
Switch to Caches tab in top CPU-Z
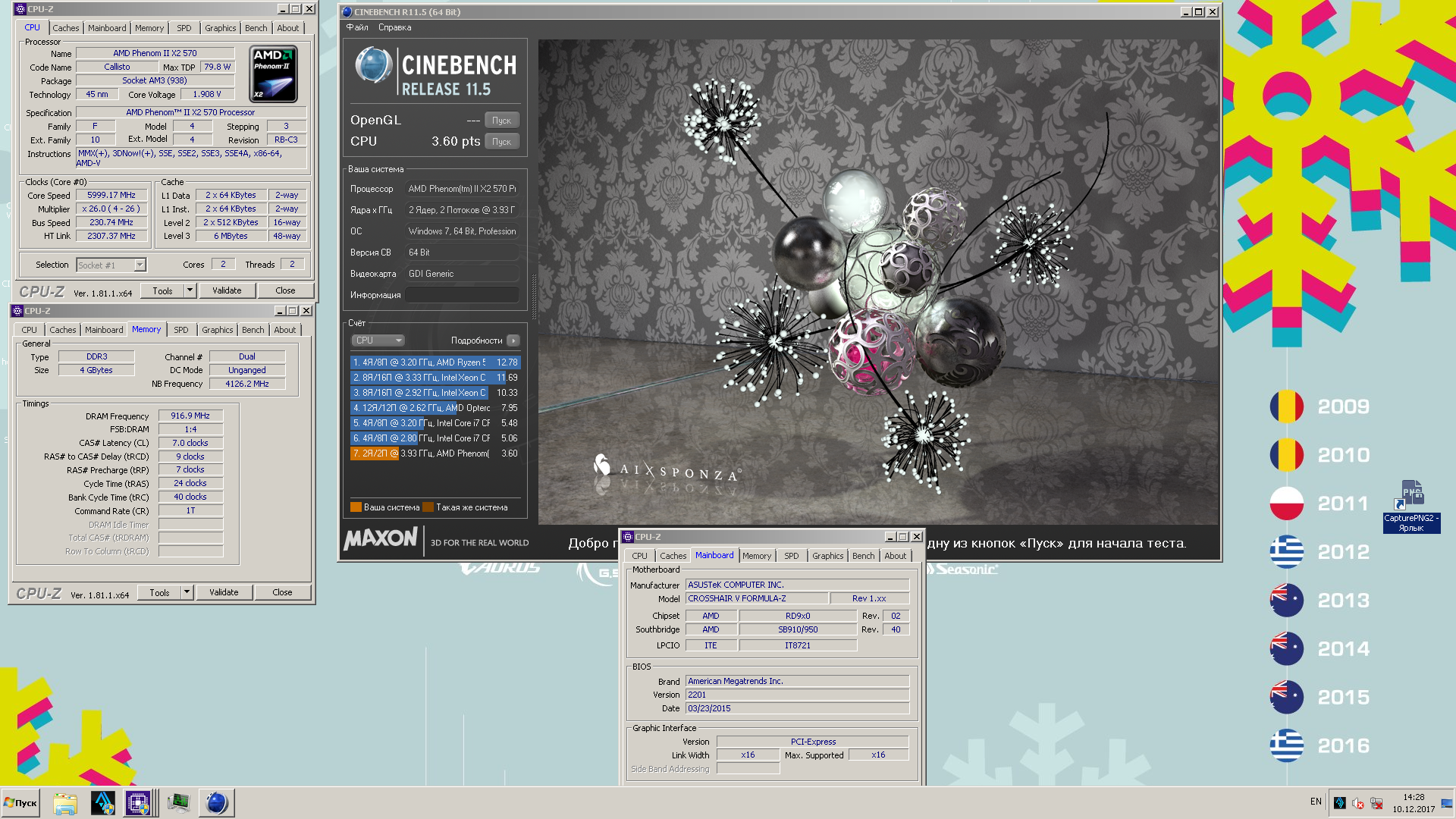tap(66, 28)
